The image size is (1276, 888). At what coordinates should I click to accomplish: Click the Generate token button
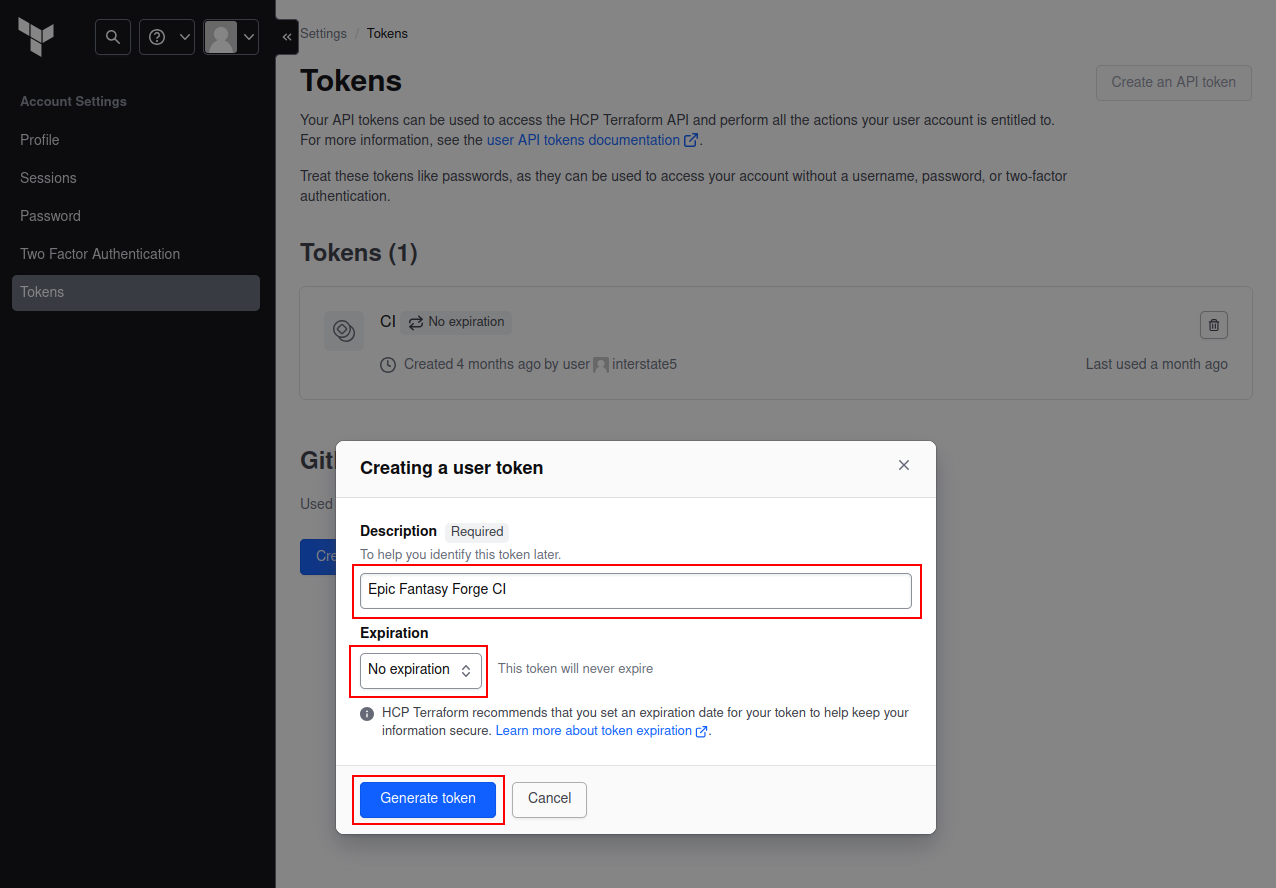tap(428, 799)
